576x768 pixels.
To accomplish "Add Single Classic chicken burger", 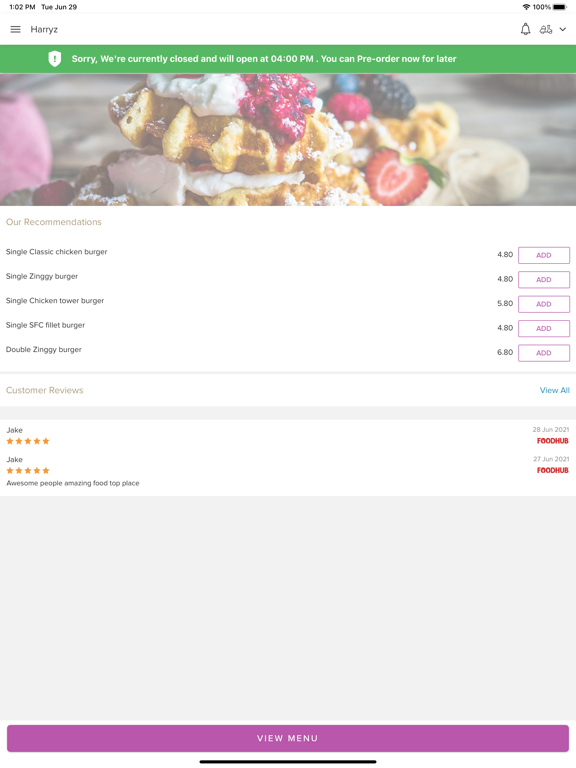I will tap(544, 255).
